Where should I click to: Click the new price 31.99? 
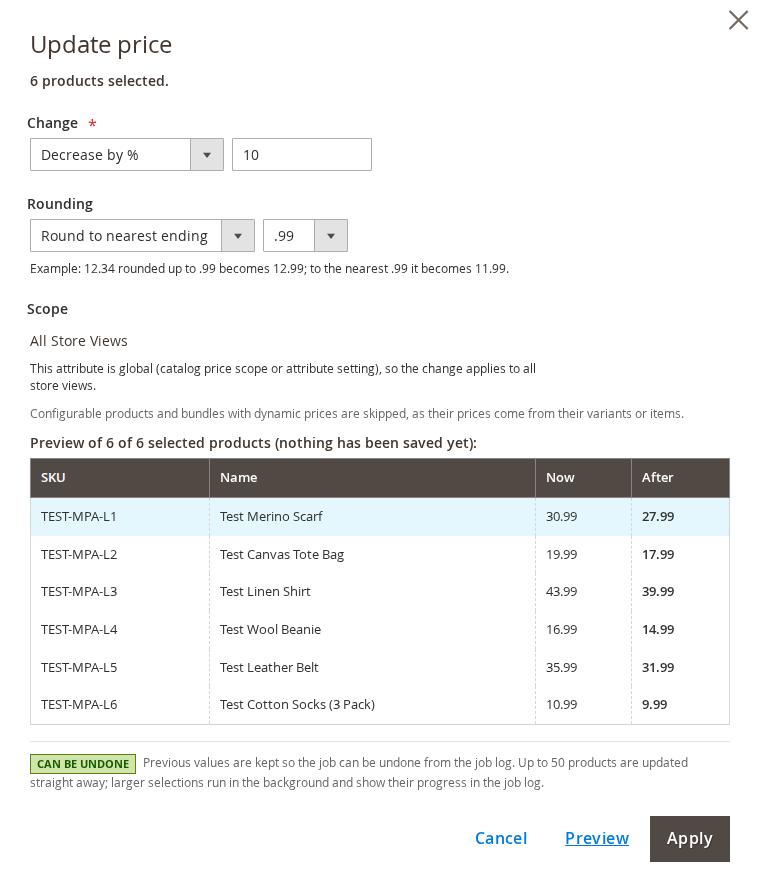pyautogui.click(x=658, y=667)
